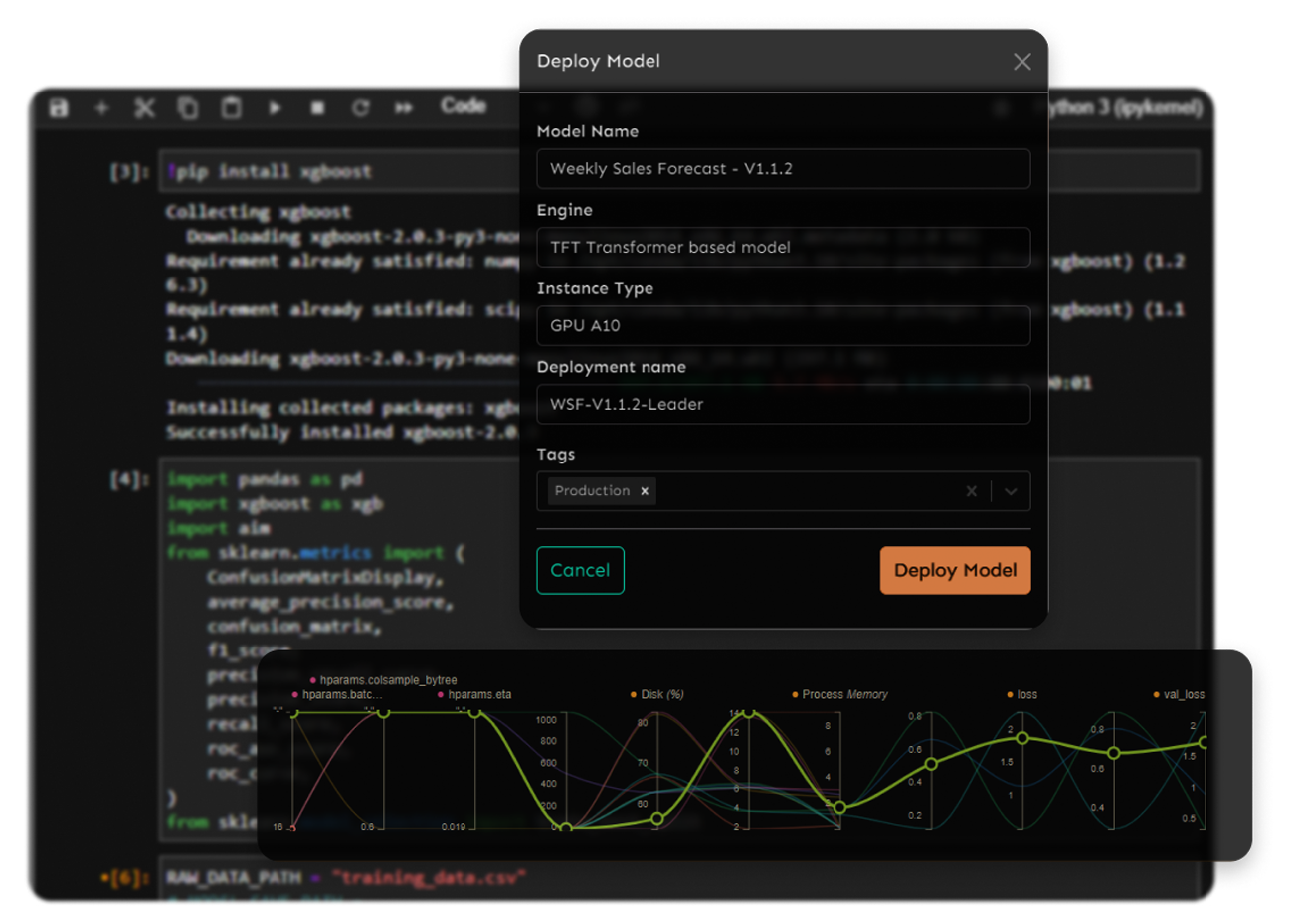Expand the Tags dropdown chevron
Viewport: 1299px width, 924px height.
pos(1011,491)
